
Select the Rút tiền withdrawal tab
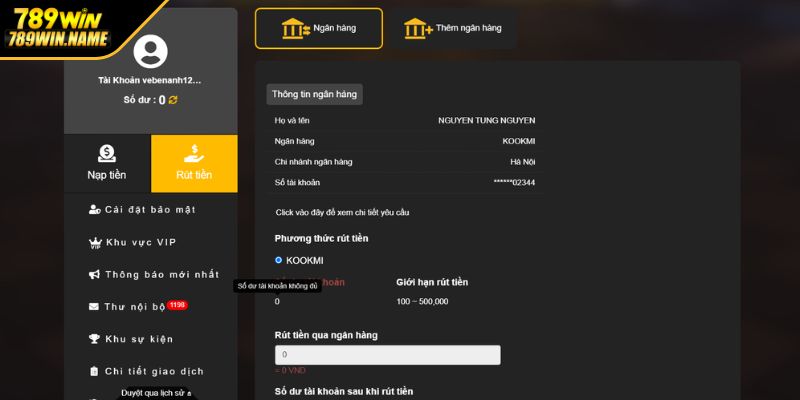[194, 164]
